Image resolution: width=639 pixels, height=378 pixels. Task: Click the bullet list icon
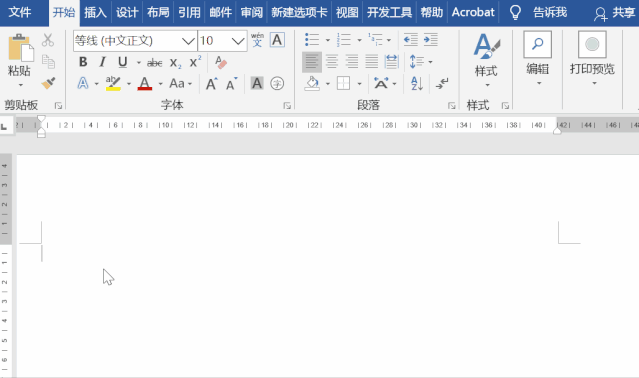(312, 40)
